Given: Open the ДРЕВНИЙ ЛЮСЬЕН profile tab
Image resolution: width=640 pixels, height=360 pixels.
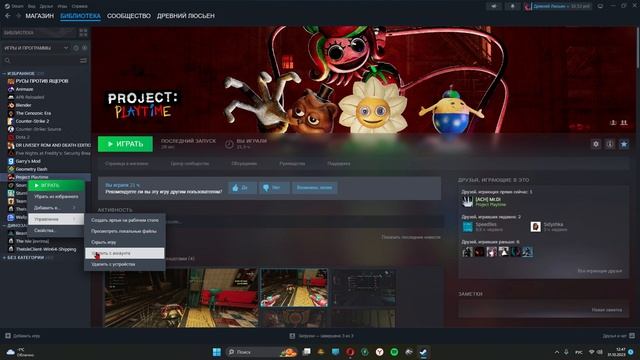Looking at the screenshot, I should 186,16.
